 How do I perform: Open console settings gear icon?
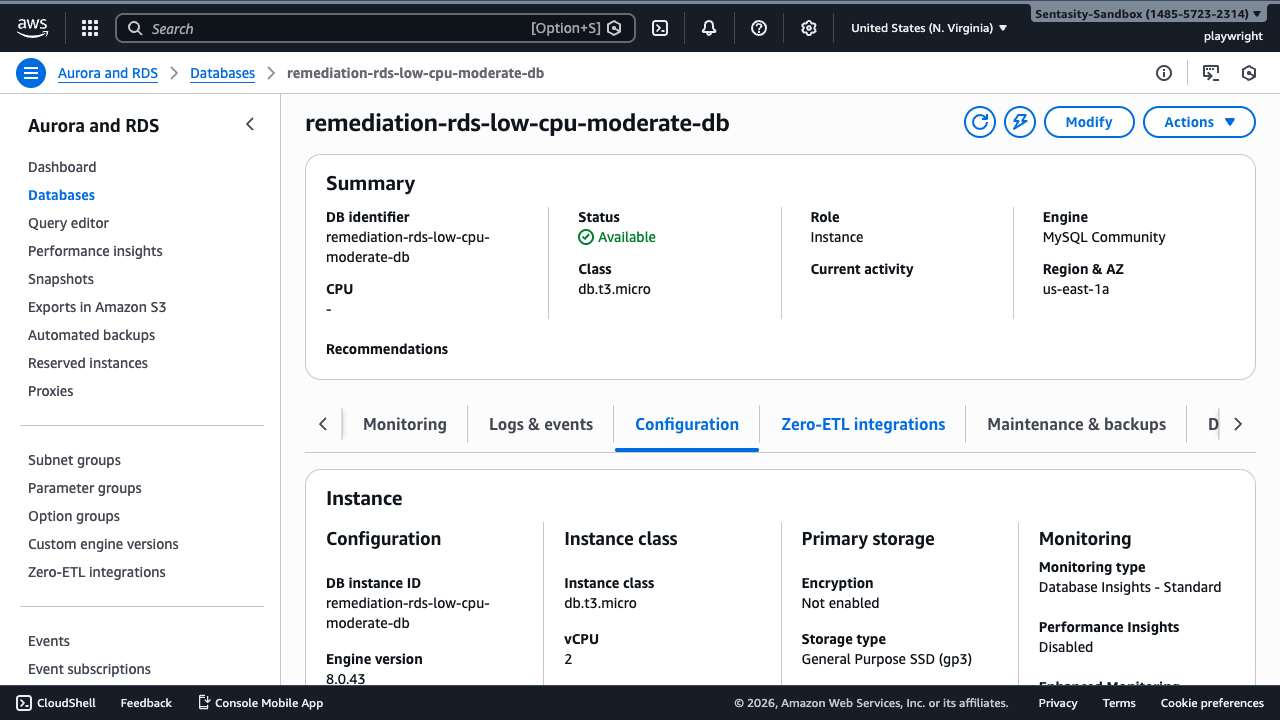click(809, 28)
